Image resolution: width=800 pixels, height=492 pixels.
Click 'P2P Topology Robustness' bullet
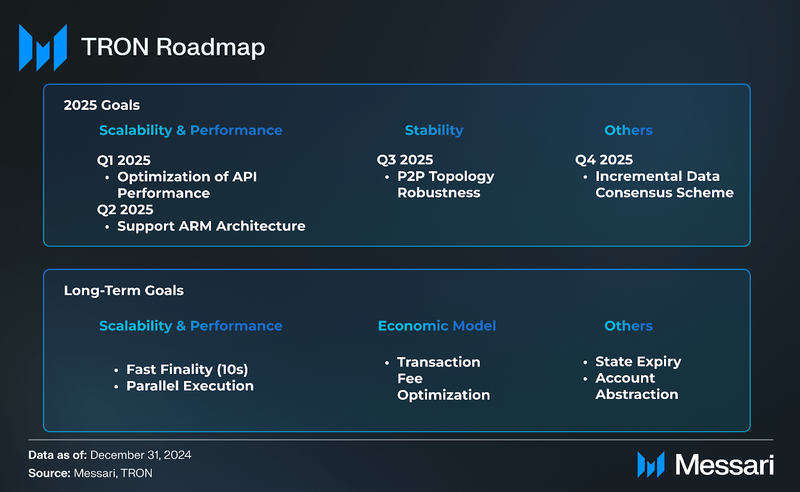tap(445, 184)
